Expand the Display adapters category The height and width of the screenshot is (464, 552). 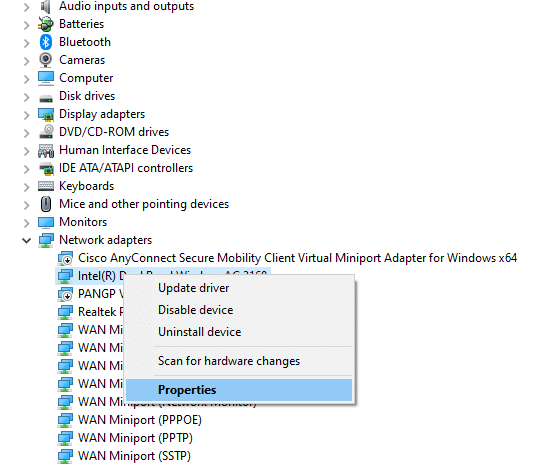pos(26,114)
